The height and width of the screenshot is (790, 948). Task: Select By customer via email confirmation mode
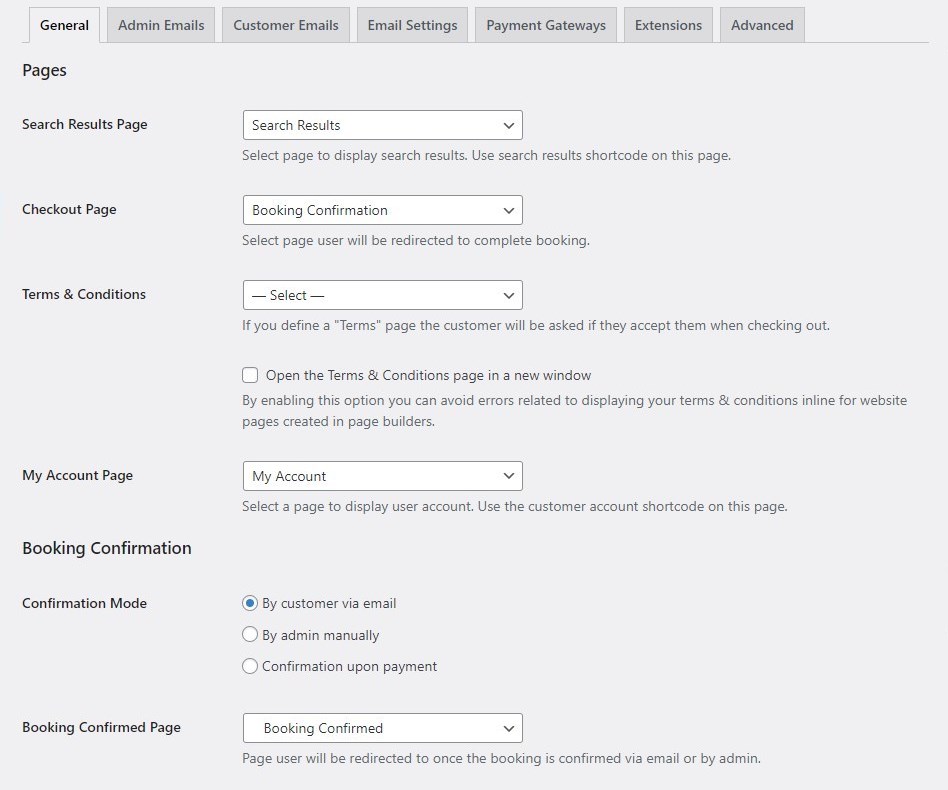250,603
